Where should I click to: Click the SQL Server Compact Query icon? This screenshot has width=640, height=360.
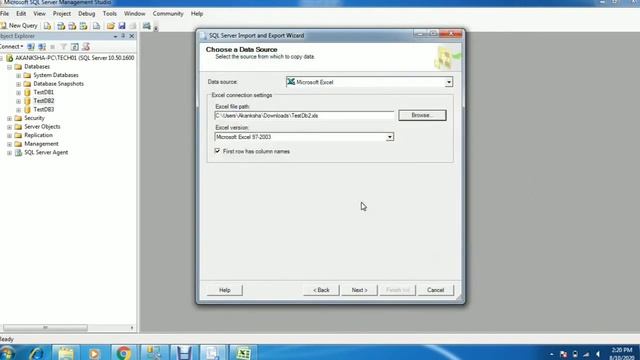click(96, 26)
